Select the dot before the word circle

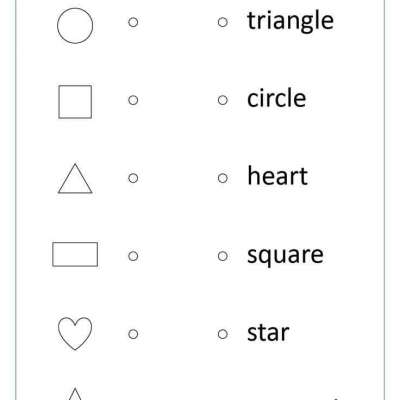pos(223,100)
